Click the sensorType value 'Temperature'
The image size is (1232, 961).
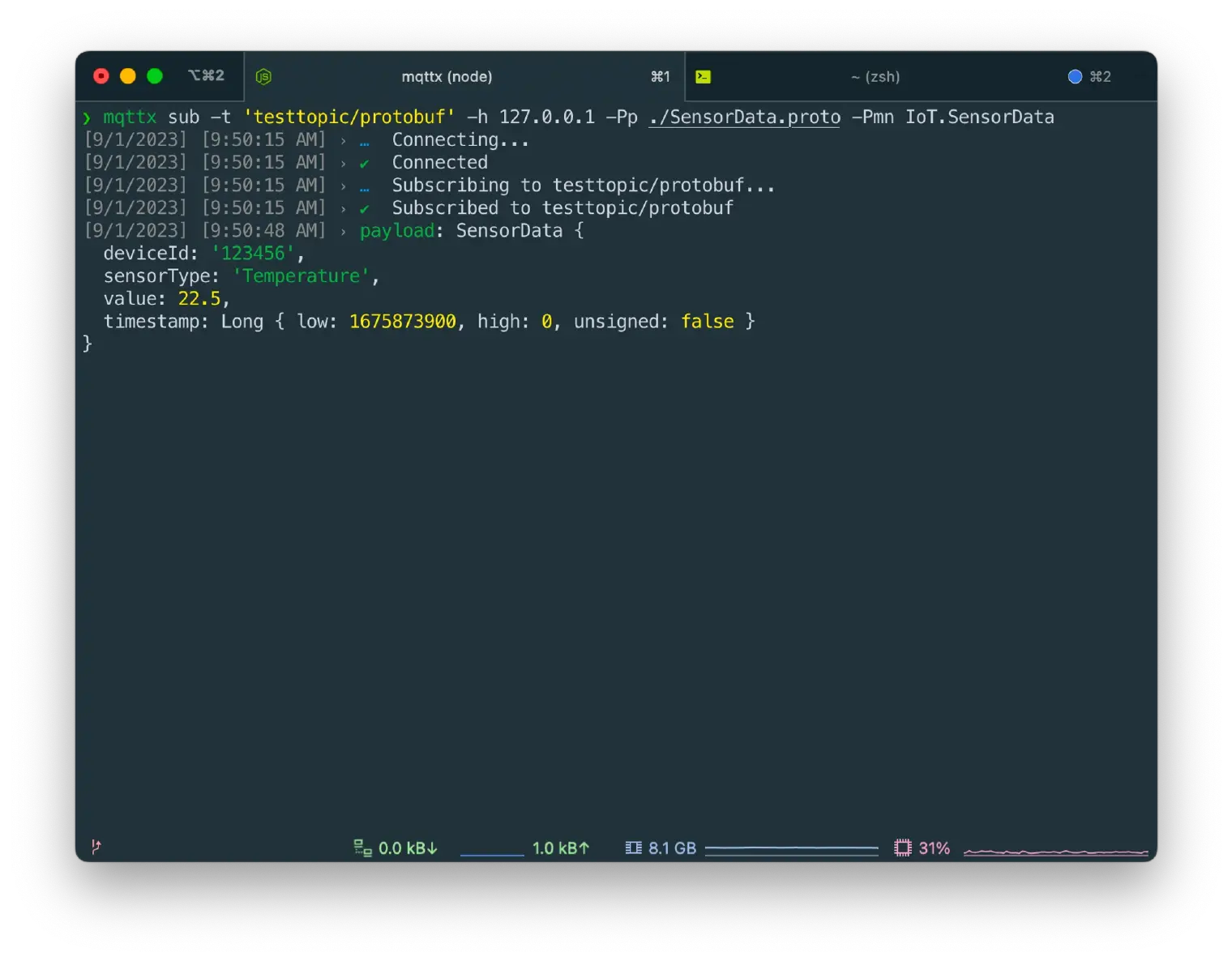point(301,276)
